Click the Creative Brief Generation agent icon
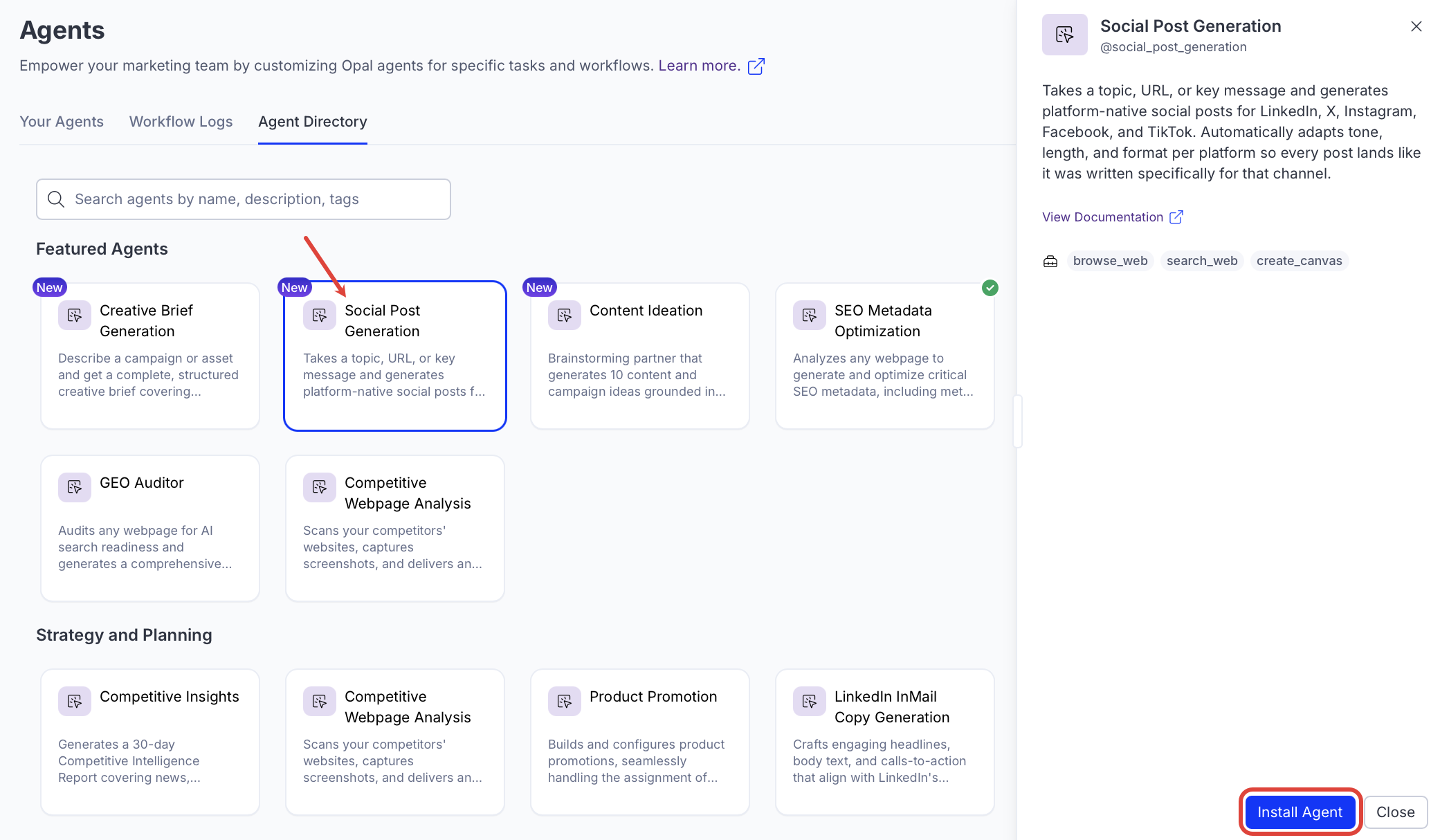This screenshot has height=840, width=1449. point(75,316)
